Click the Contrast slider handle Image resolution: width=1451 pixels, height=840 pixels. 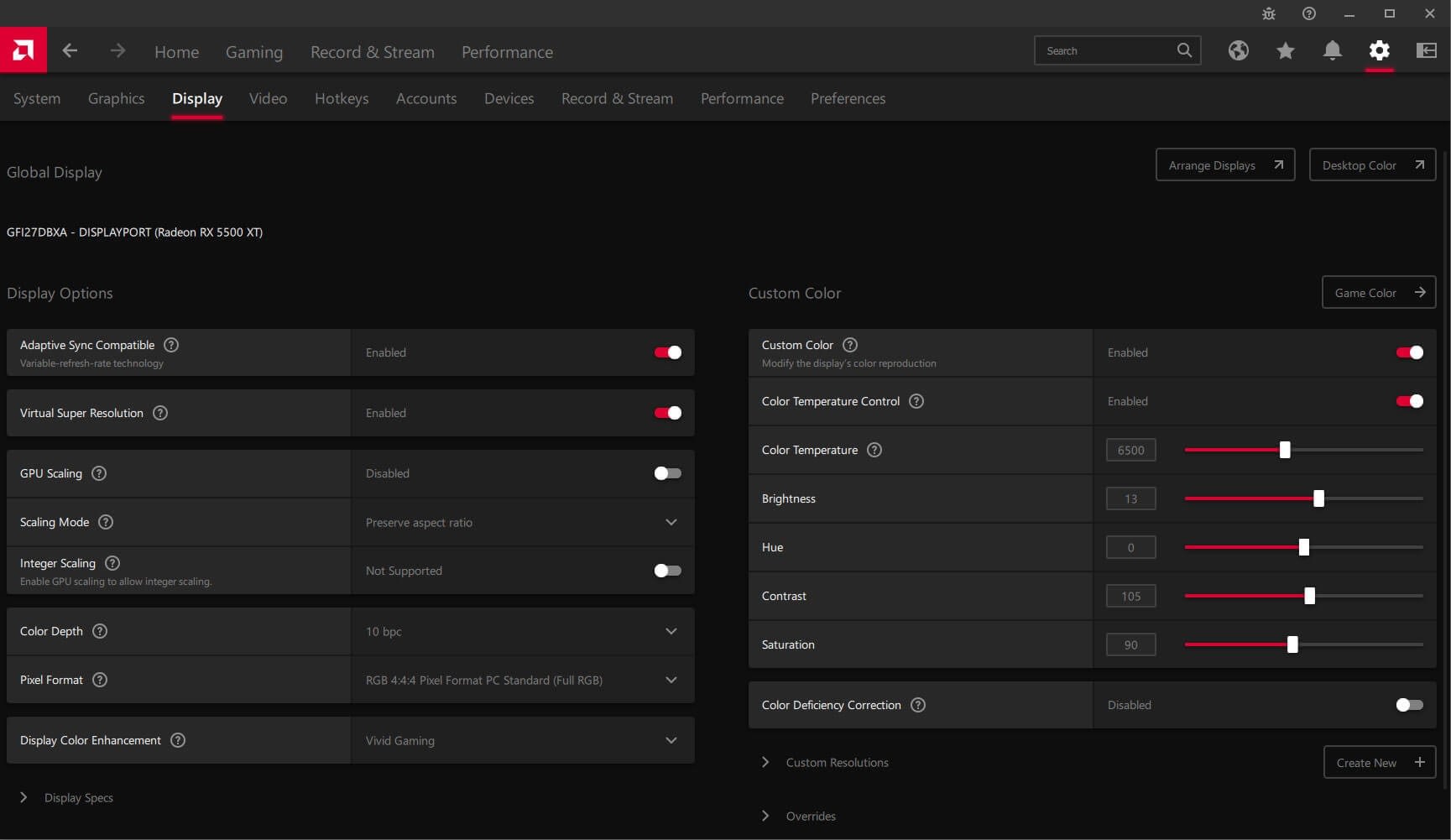(1310, 596)
